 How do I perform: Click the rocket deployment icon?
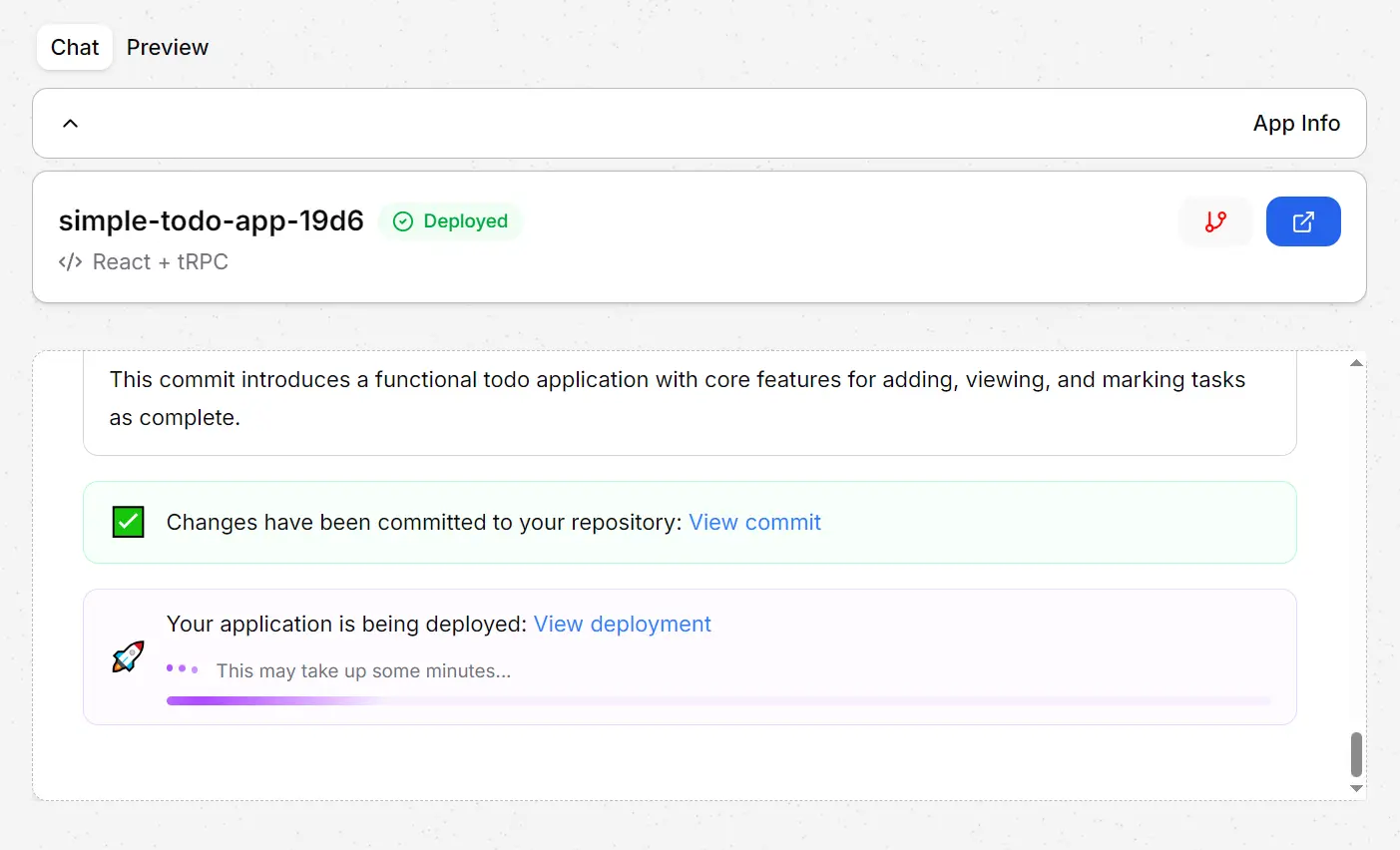click(127, 655)
